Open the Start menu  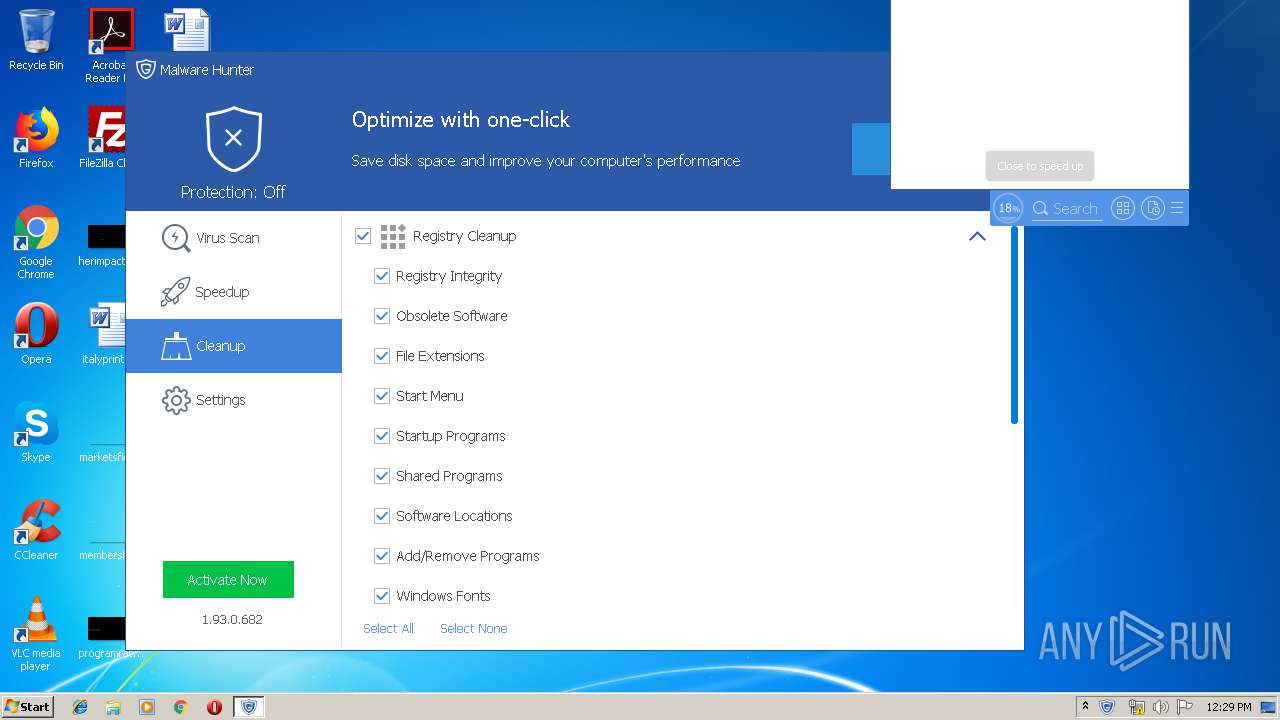click(27, 706)
